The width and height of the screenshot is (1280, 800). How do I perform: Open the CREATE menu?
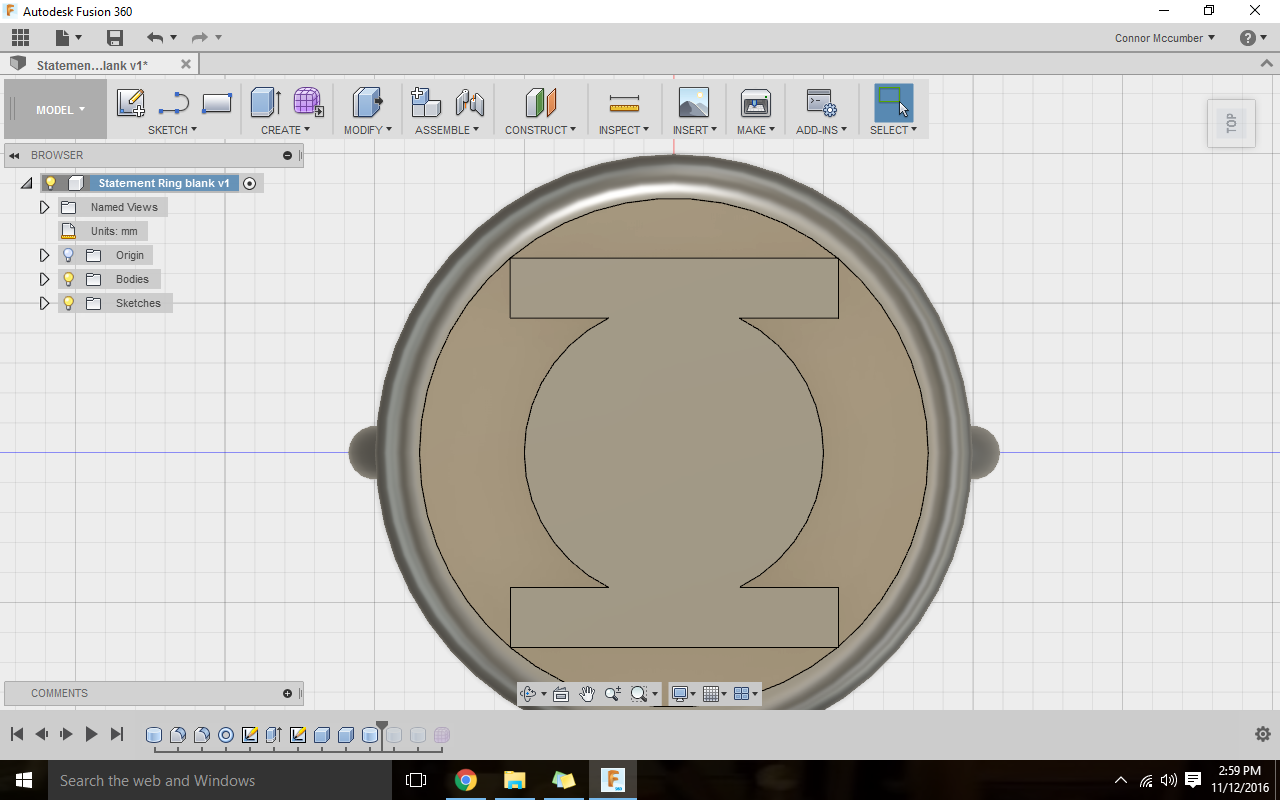[285, 130]
